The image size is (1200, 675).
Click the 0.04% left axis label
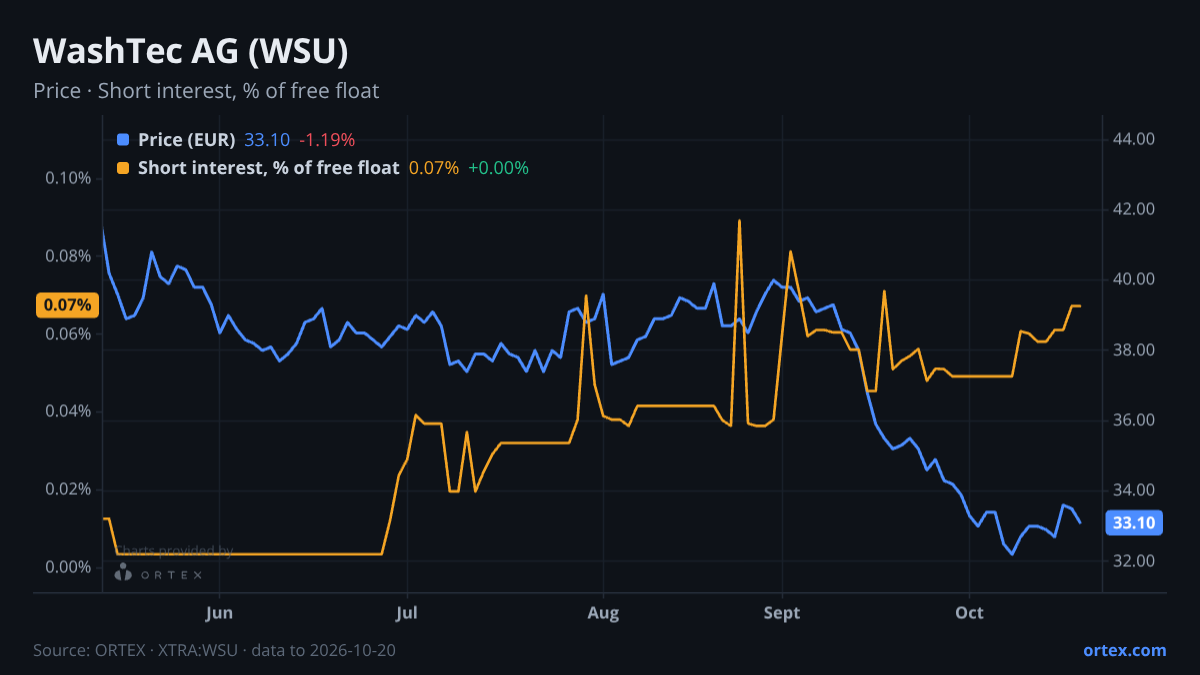pyautogui.click(x=69, y=412)
